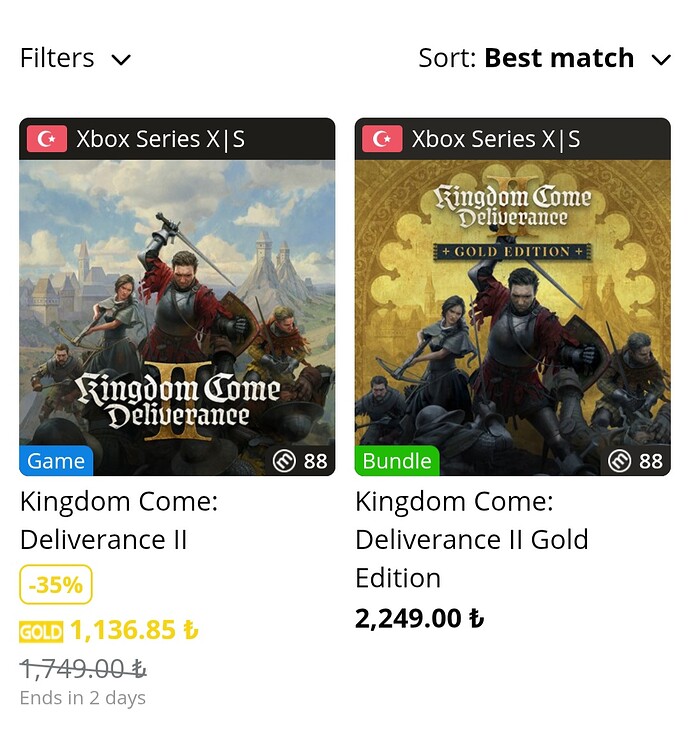This screenshot has height=732, width=690.
Task: Open the Kingdom Come: Deliverance II Gold Edition link
Action: pyautogui.click(x=471, y=540)
